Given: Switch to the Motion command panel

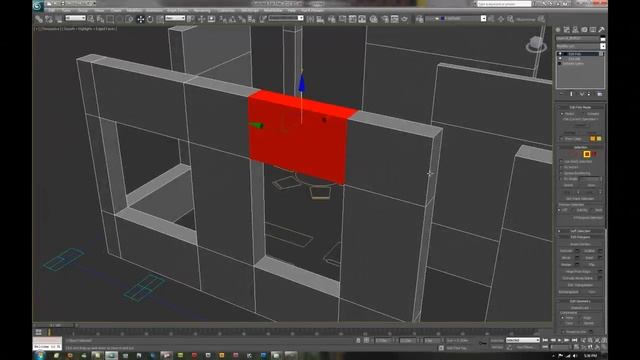Looking at the screenshot, I should coord(584,29).
